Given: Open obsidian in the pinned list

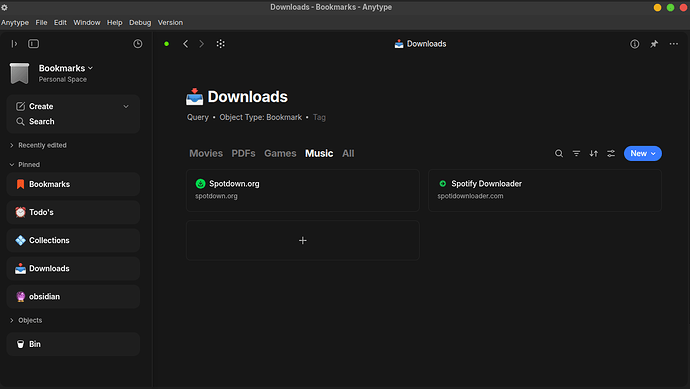Looking at the screenshot, I should 73,297.
